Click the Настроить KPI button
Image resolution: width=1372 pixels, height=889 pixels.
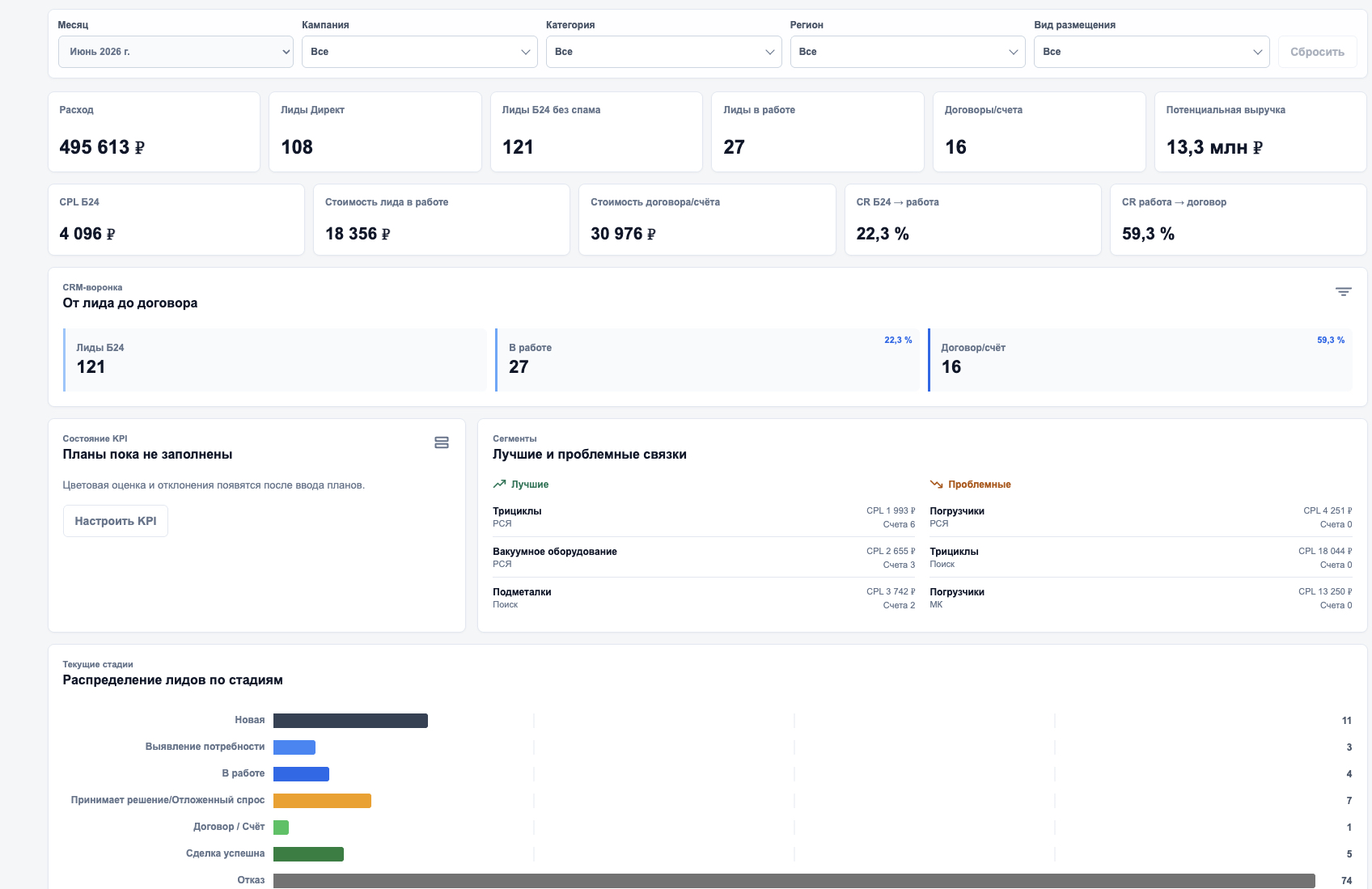coord(116,521)
